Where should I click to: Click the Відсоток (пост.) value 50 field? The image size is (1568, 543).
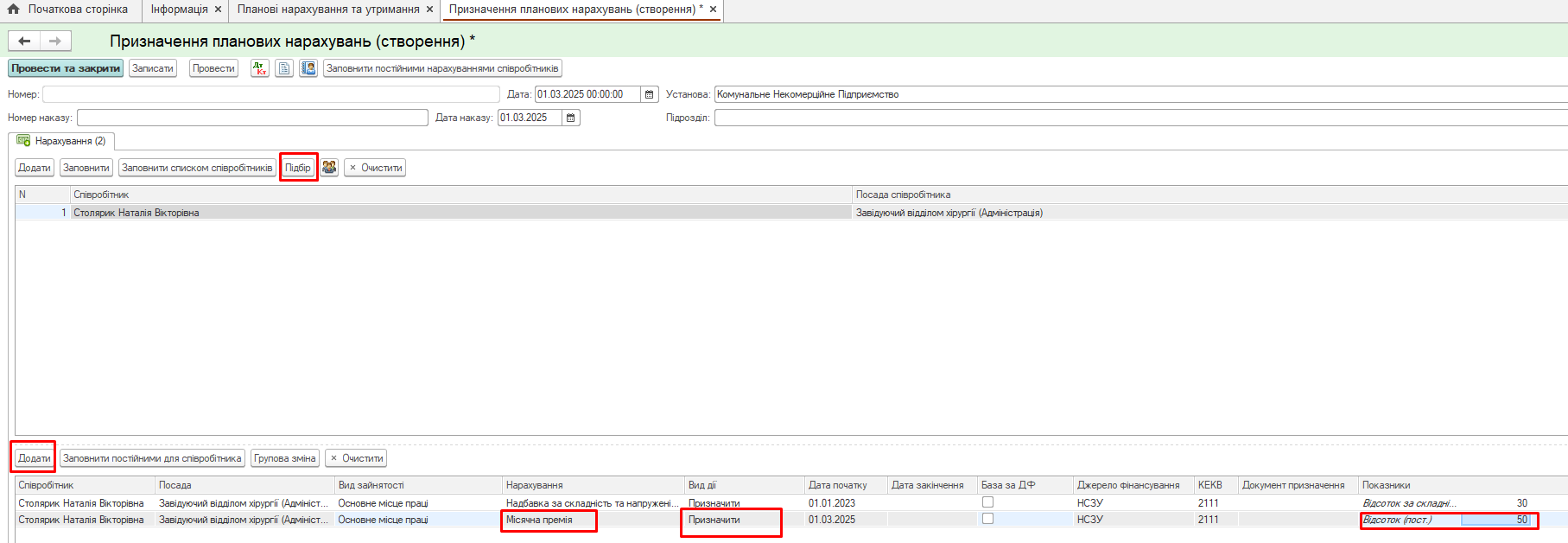[1495, 520]
